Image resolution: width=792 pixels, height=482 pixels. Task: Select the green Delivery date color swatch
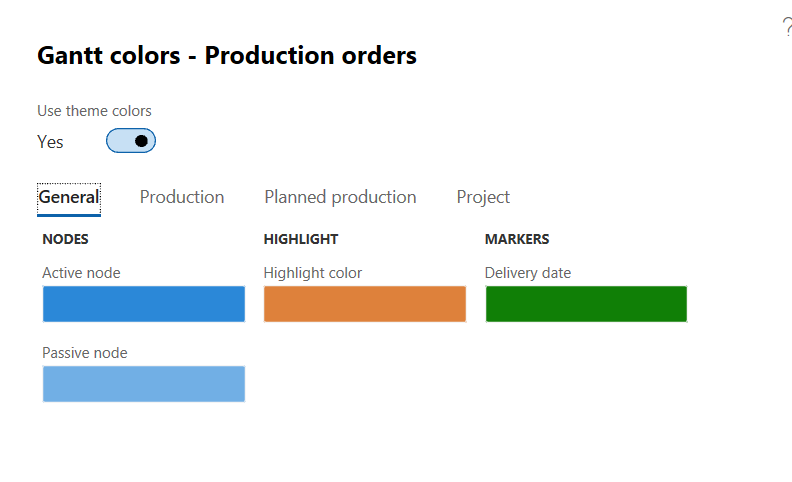click(586, 304)
